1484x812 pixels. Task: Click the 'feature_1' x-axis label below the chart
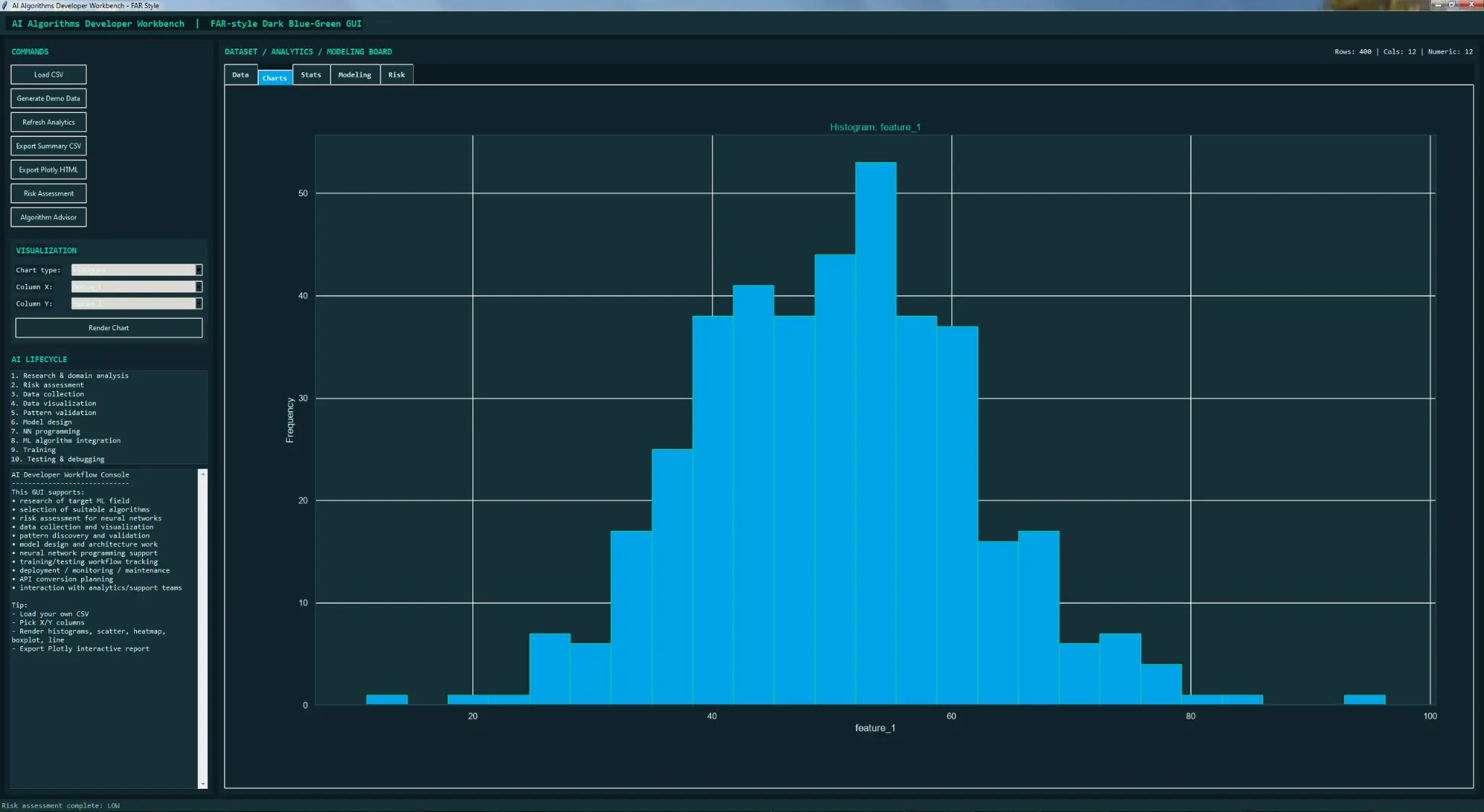875,728
